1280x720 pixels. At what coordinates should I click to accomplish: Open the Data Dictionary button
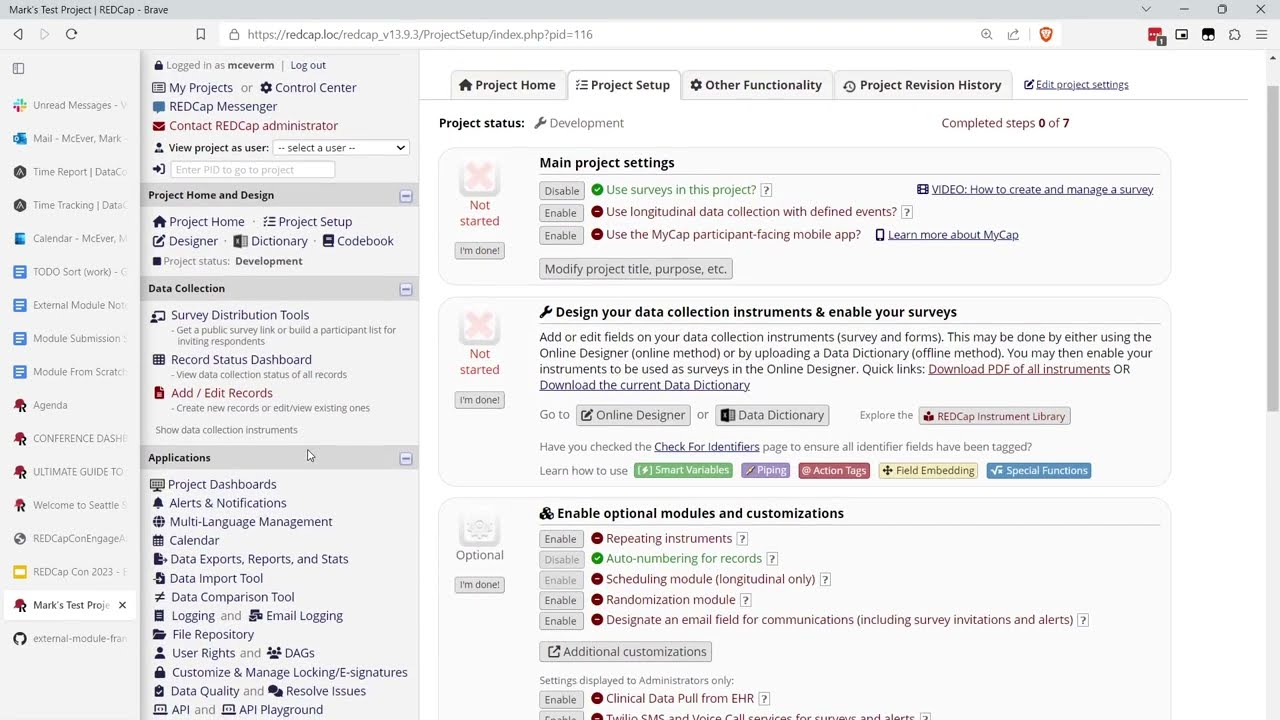point(772,415)
